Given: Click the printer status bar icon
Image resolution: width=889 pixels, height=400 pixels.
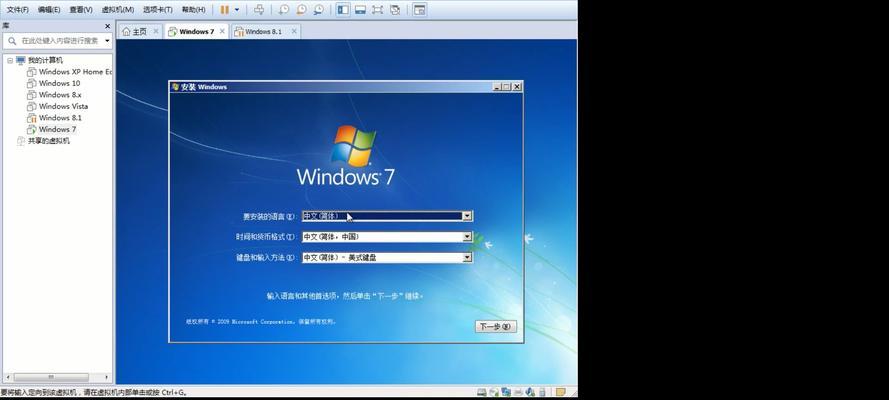Looking at the screenshot, I should tap(518, 392).
